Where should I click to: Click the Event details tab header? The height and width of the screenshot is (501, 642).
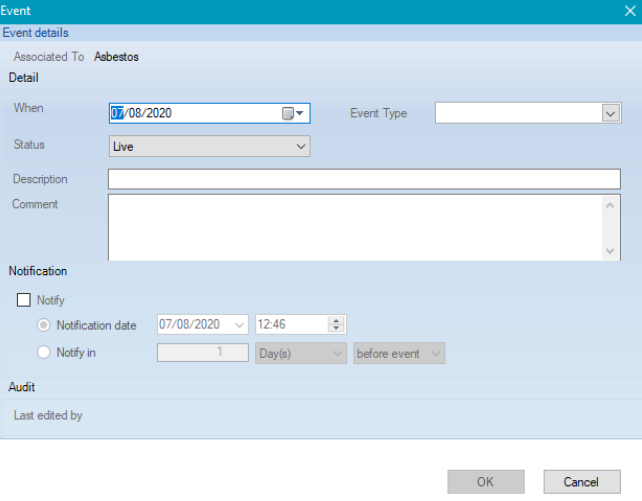click(x=35, y=33)
